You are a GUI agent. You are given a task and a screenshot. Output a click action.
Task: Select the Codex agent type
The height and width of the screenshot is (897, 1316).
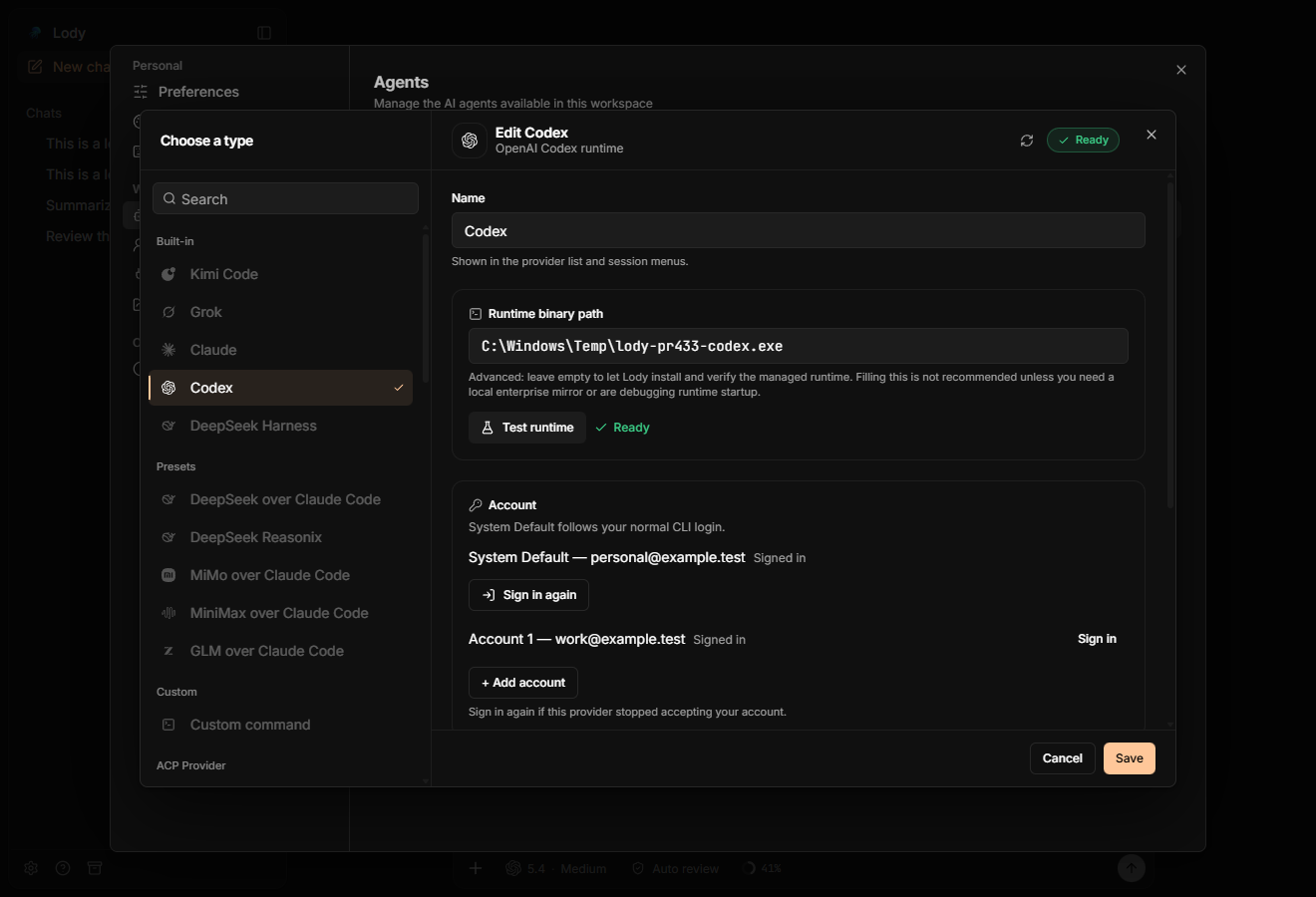[281, 388]
